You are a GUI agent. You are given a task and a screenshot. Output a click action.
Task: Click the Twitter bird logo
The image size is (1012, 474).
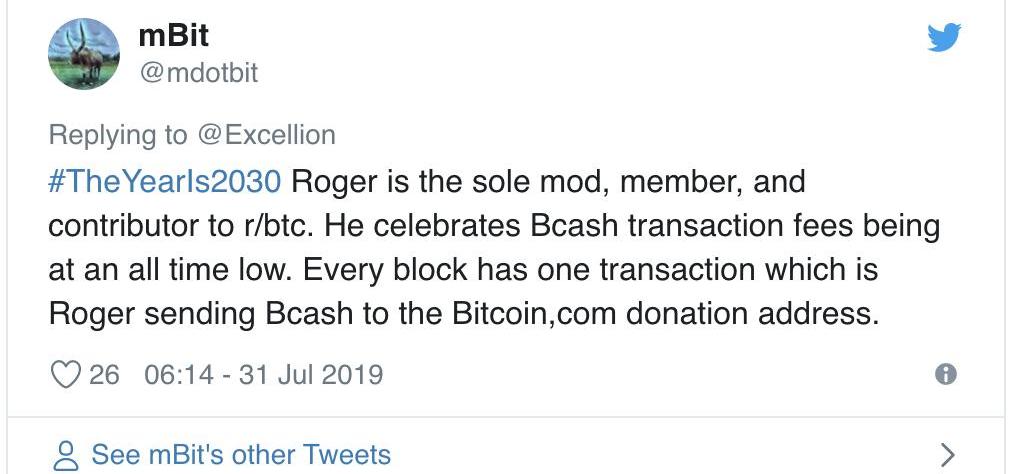point(943,38)
